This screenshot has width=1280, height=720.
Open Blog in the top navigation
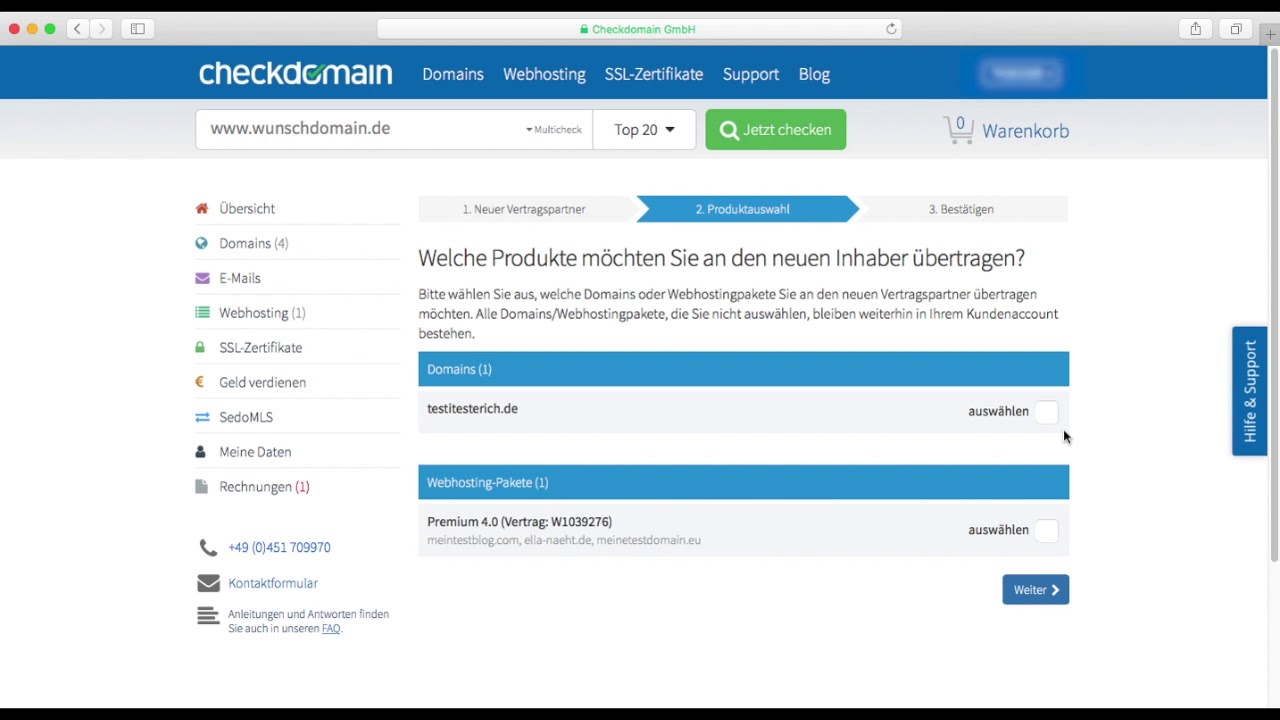click(814, 74)
